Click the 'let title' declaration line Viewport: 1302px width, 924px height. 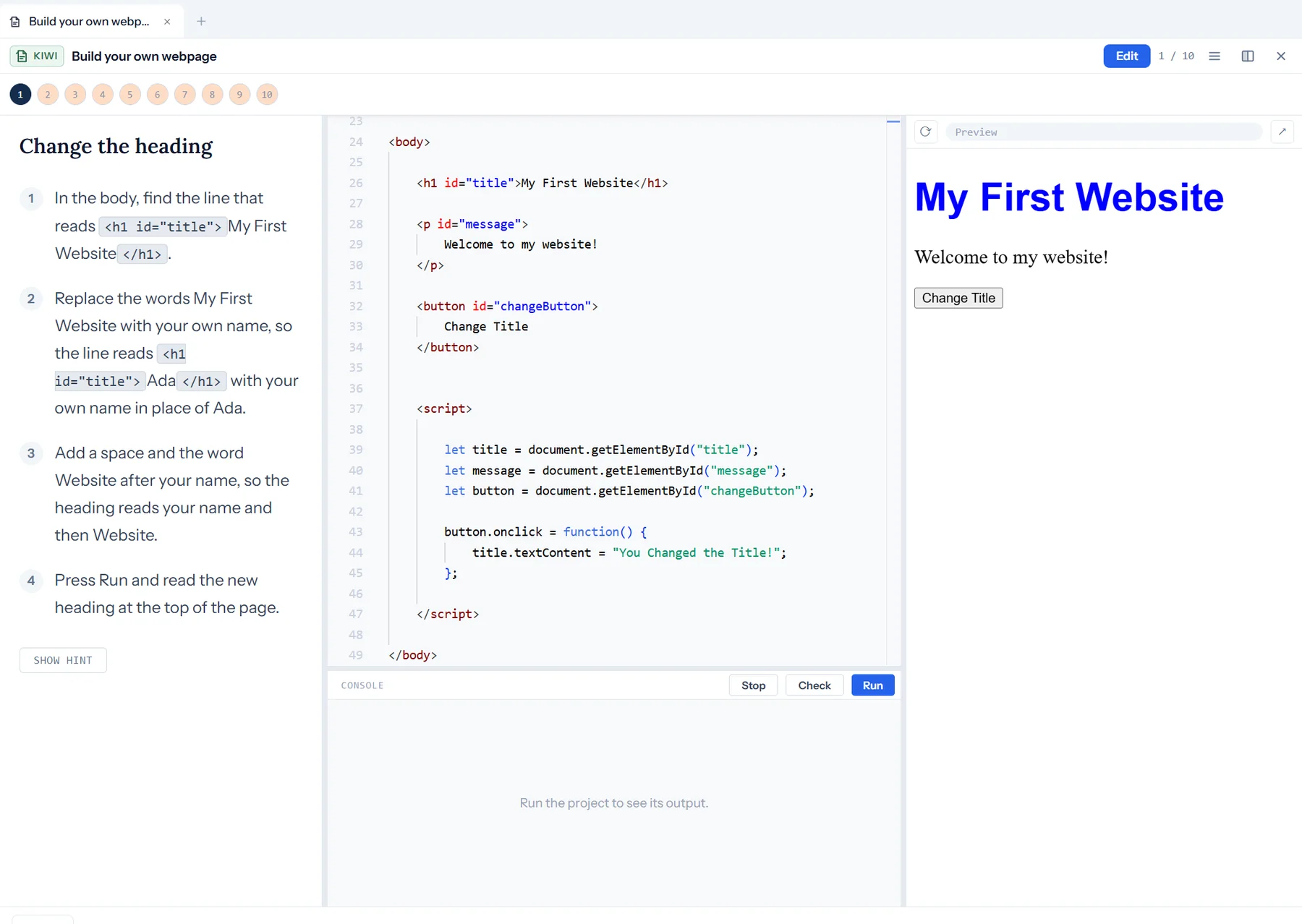coord(601,450)
